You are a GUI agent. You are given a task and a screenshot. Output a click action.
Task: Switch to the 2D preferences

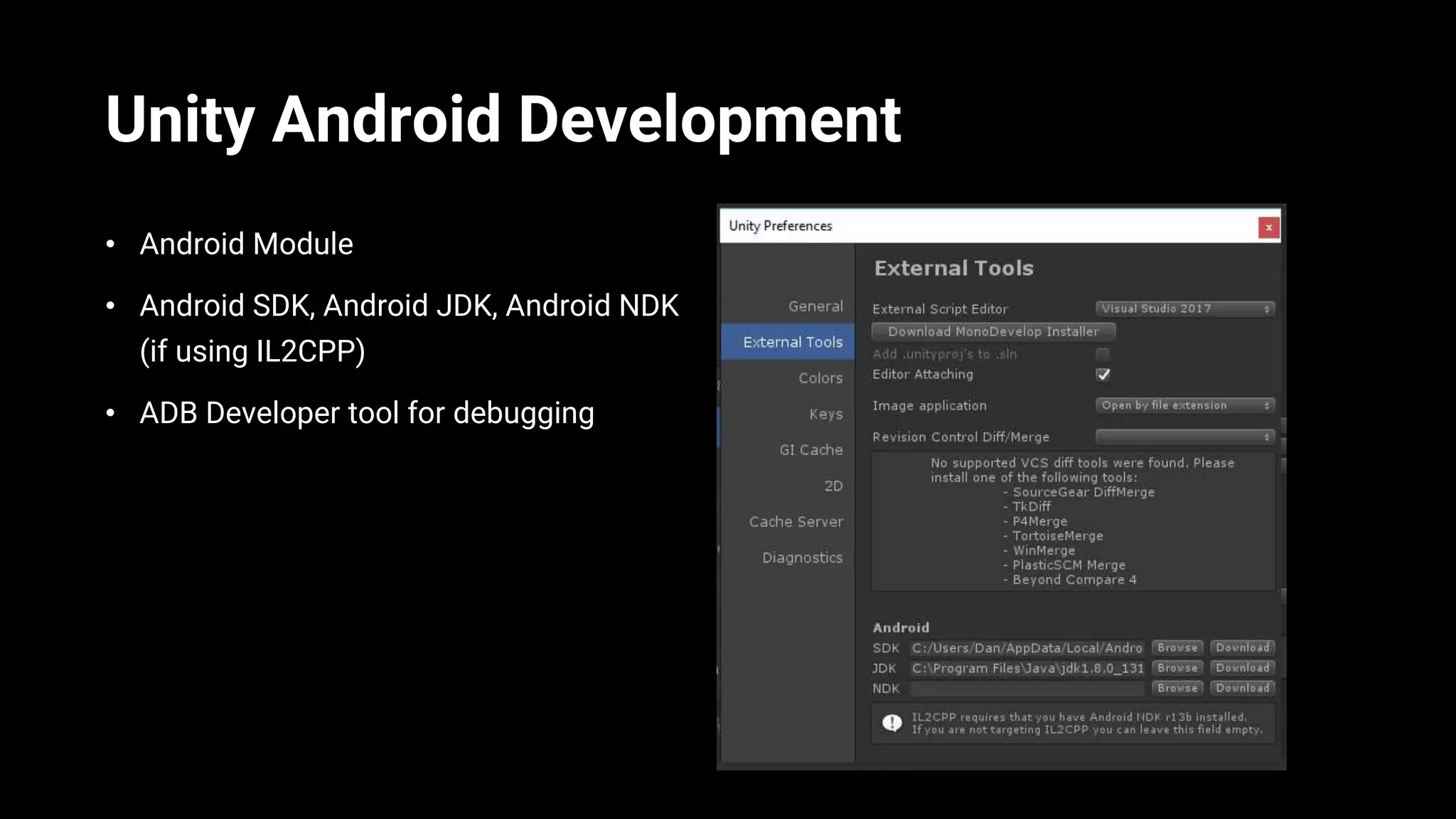(833, 486)
